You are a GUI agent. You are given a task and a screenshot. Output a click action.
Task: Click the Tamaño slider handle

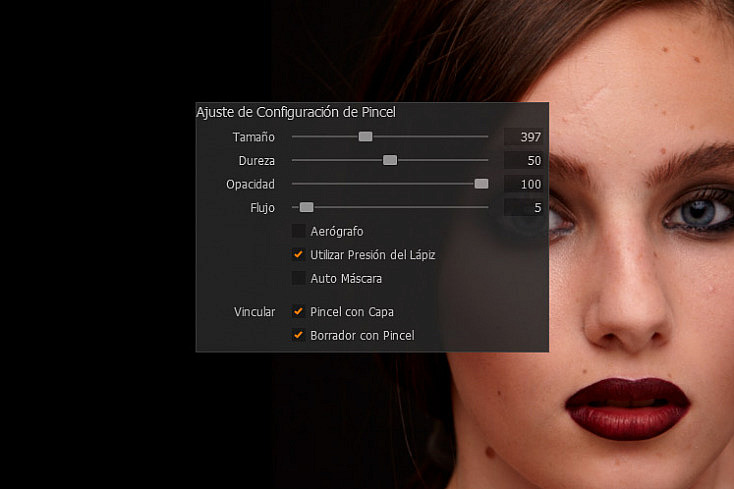[x=365, y=137]
